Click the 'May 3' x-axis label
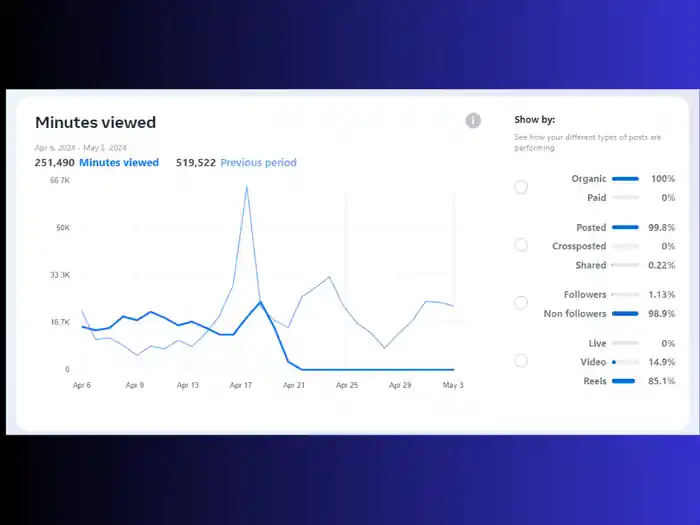The height and width of the screenshot is (525, 700). [x=453, y=385]
